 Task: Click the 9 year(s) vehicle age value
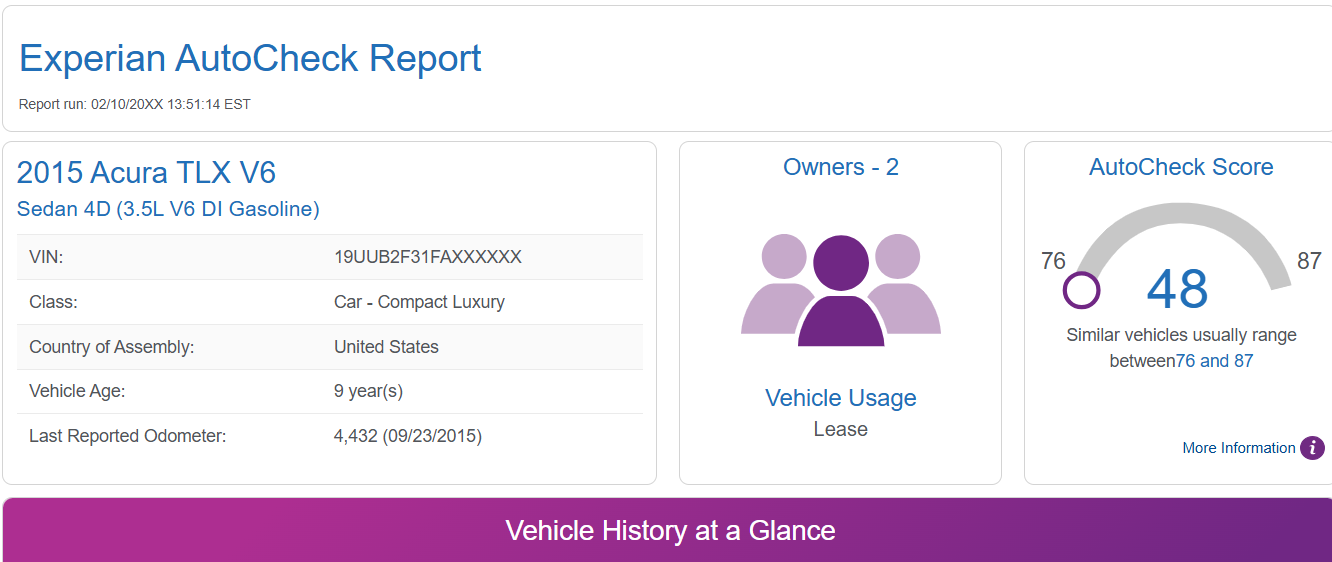coord(368,391)
